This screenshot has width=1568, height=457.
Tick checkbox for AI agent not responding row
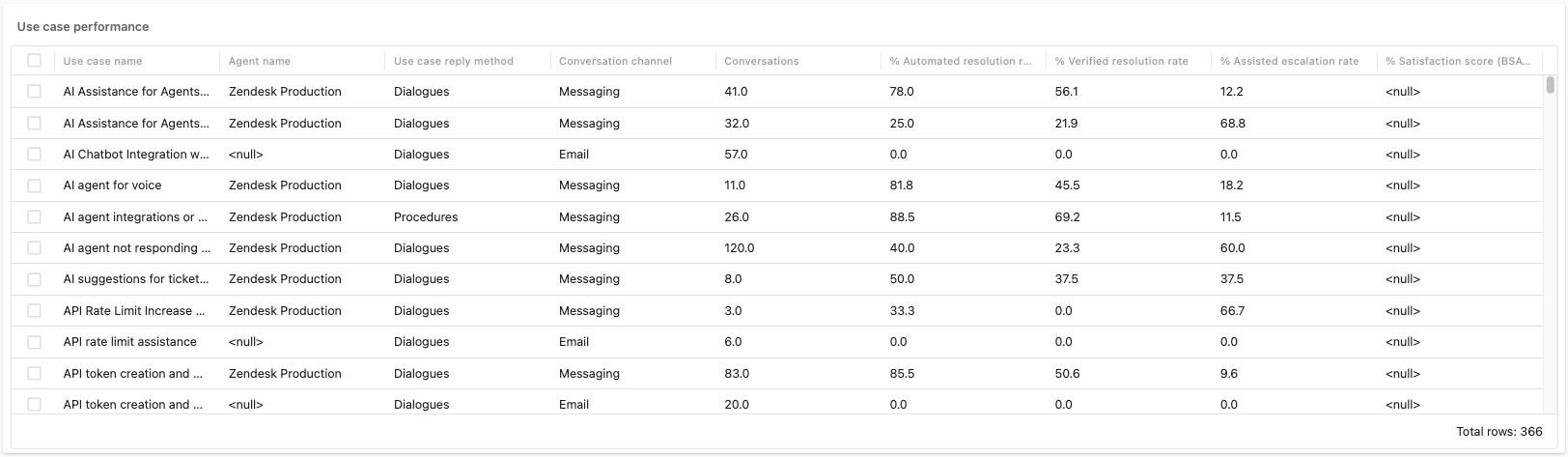click(x=34, y=248)
